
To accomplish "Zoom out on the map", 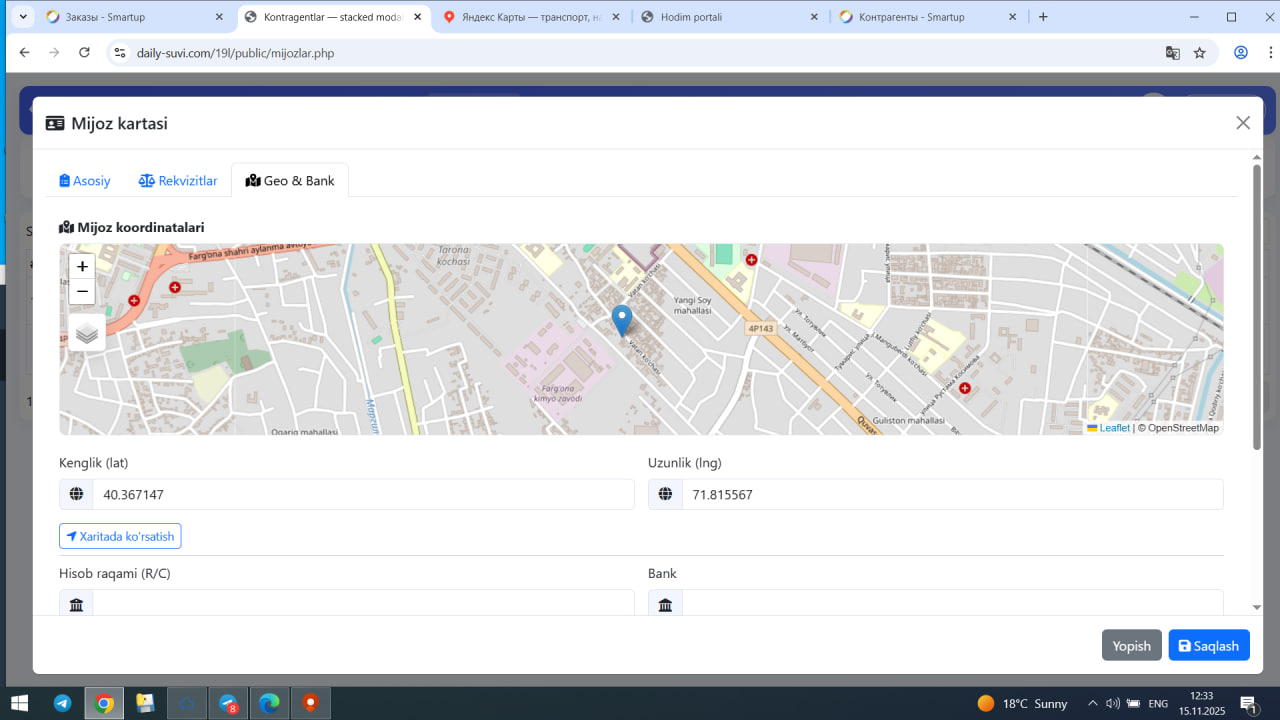I will [x=82, y=292].
